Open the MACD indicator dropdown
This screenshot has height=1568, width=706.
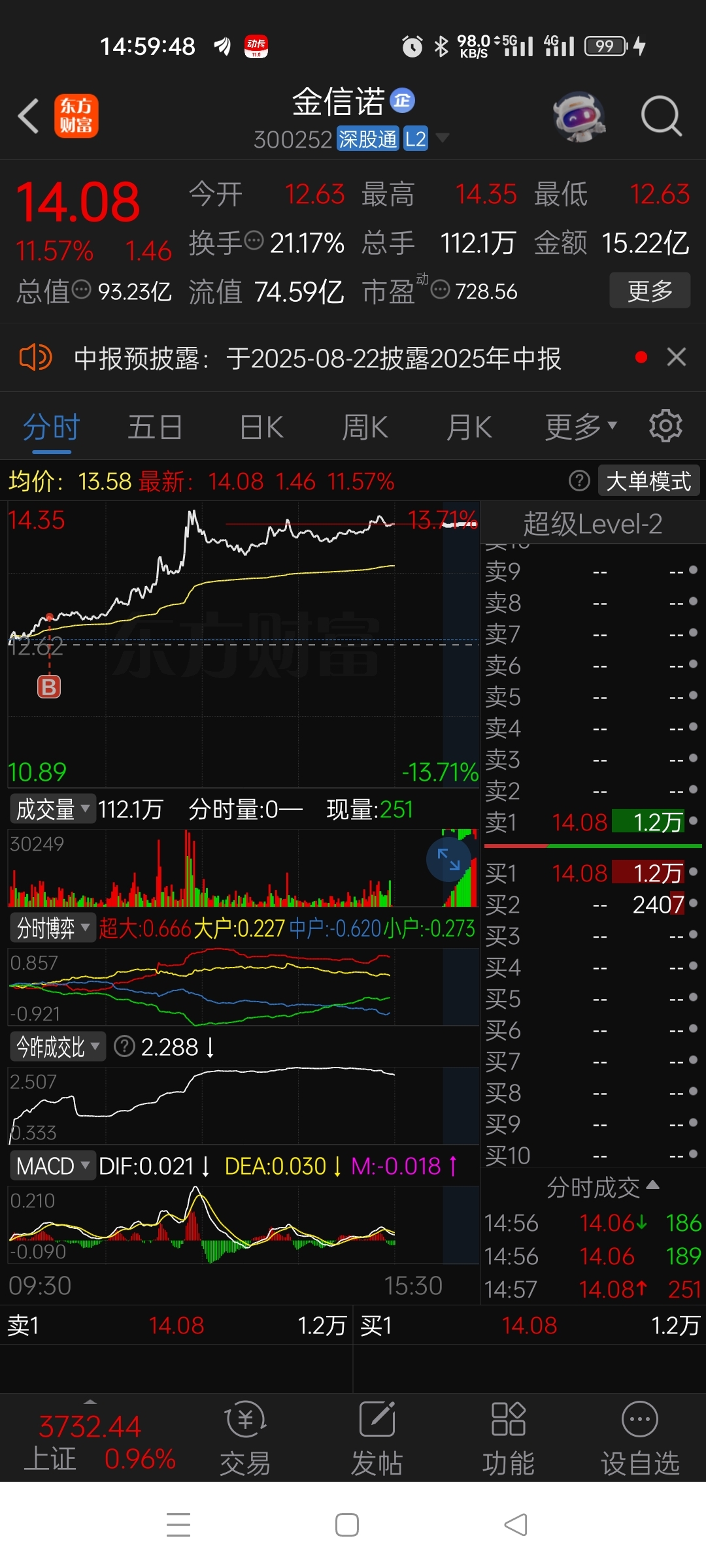[53, 1166]
